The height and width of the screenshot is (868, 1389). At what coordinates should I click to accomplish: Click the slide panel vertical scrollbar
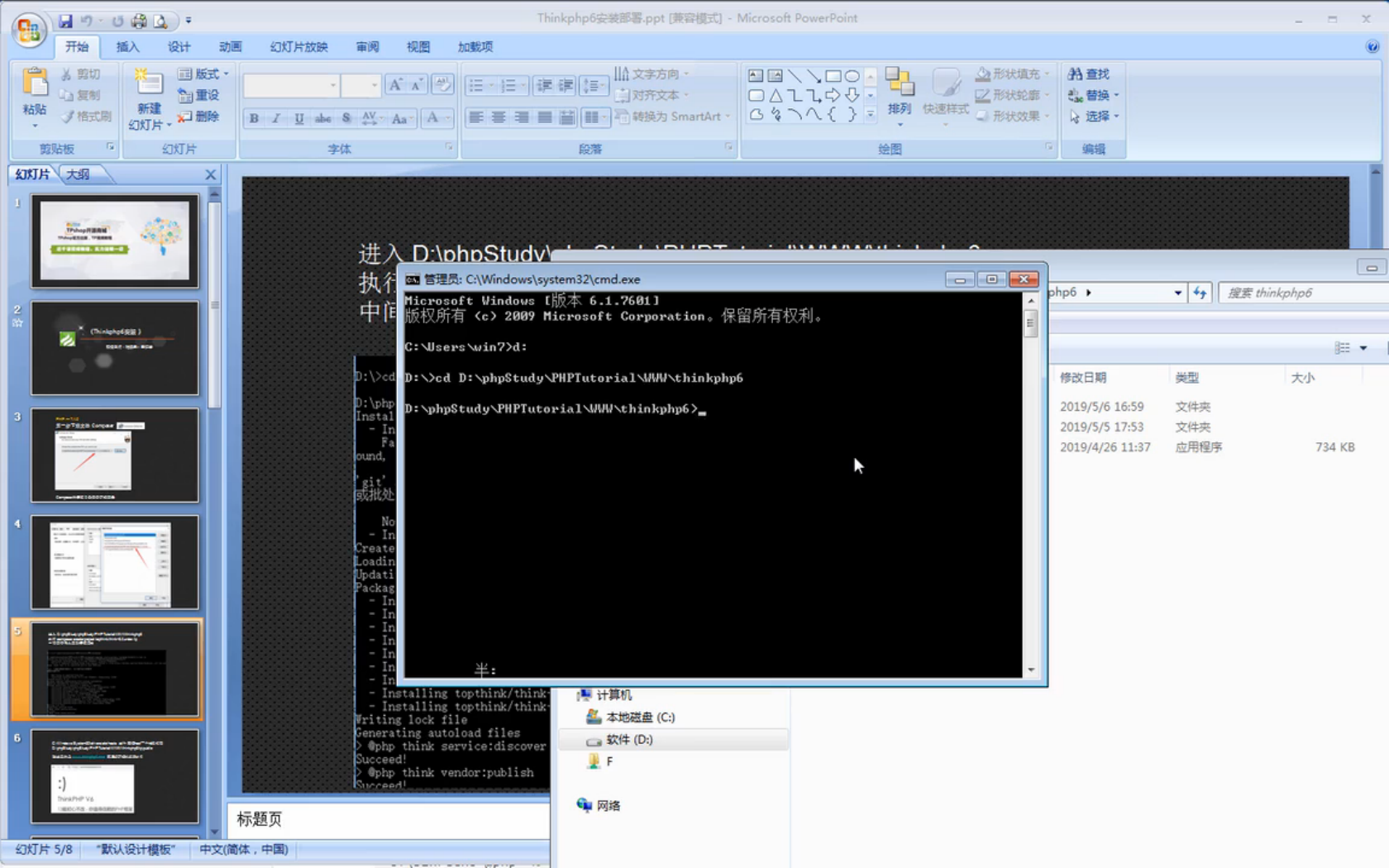pos(214,513)
